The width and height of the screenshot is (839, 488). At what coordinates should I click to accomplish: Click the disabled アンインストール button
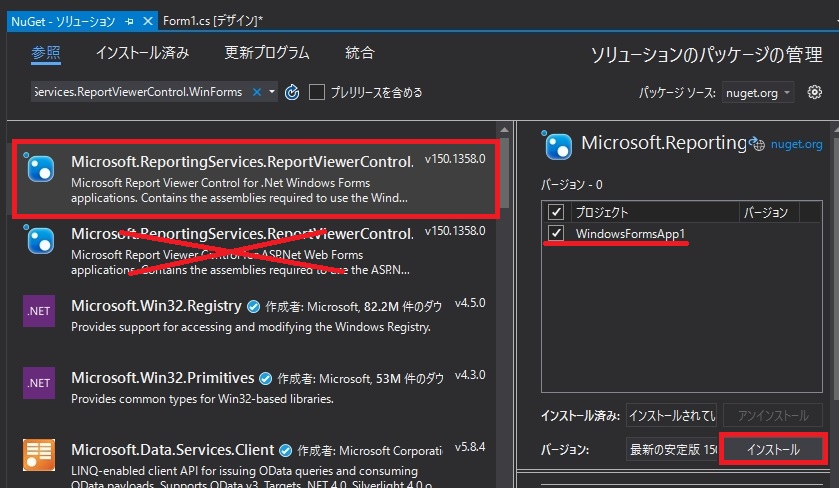773,416
